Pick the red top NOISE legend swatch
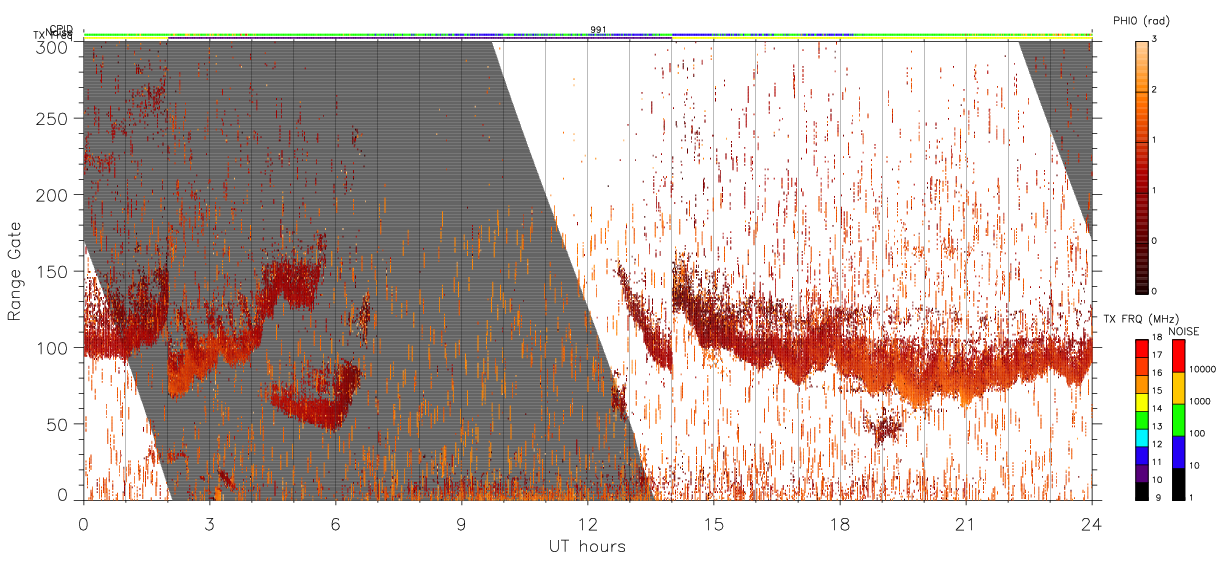This screenshot has height=567, width=1228. pos(1178,356)
